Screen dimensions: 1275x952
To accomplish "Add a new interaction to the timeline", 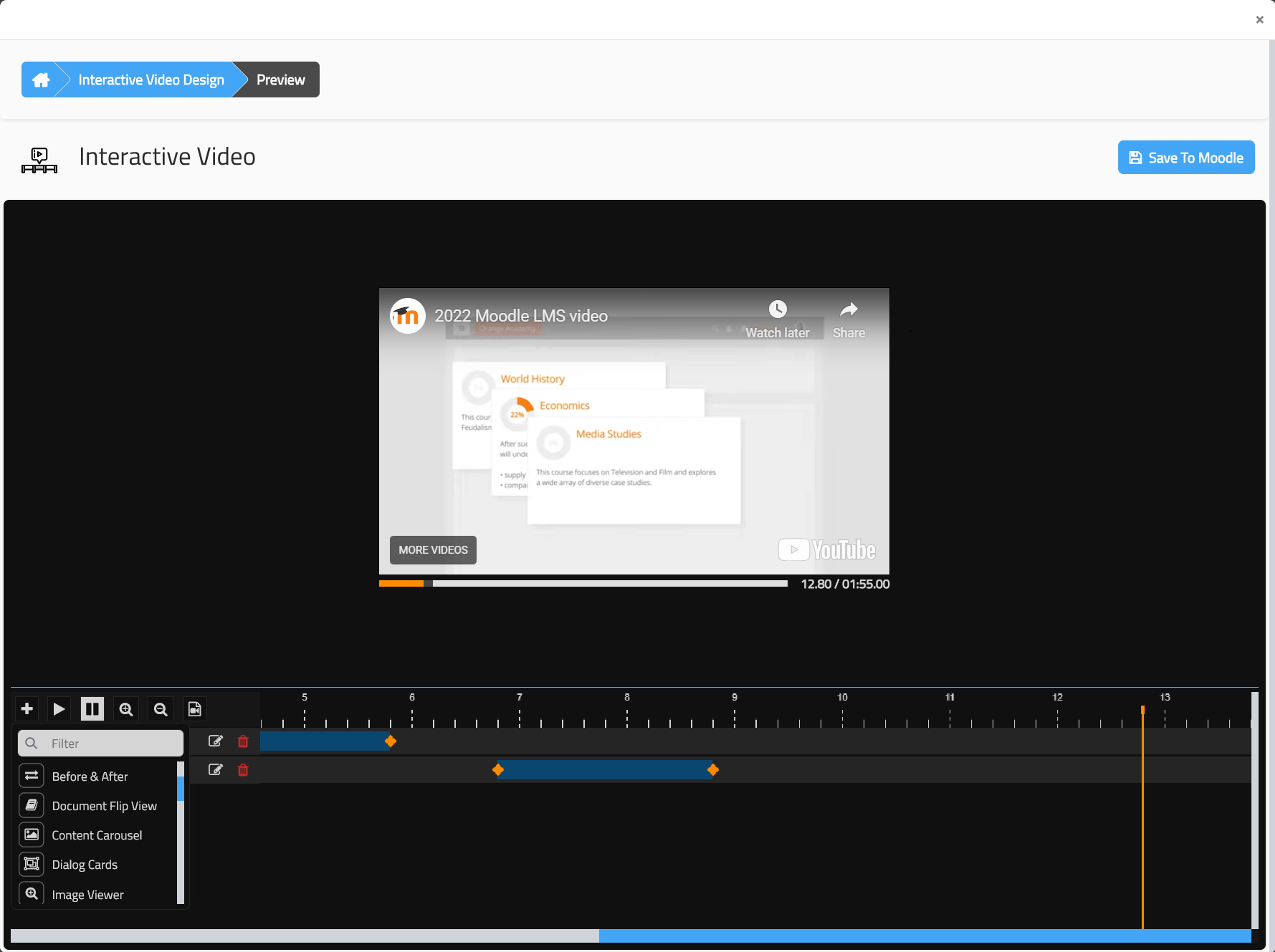I will click(x=26, y=708).
